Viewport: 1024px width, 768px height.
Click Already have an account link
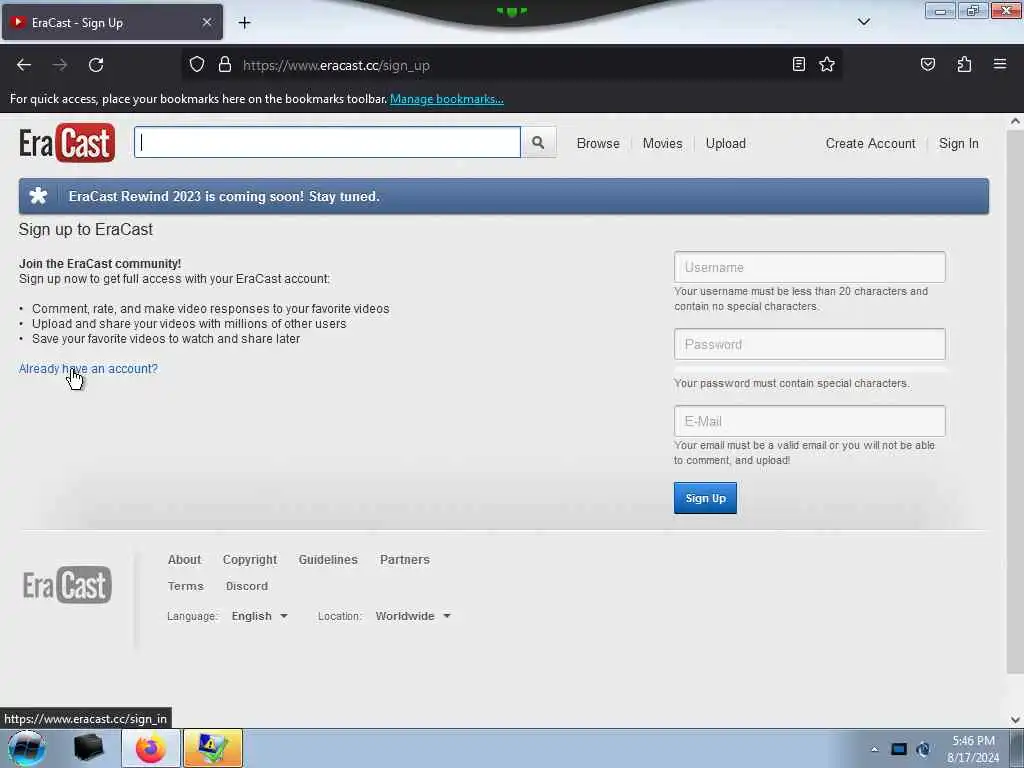[88, 368]
